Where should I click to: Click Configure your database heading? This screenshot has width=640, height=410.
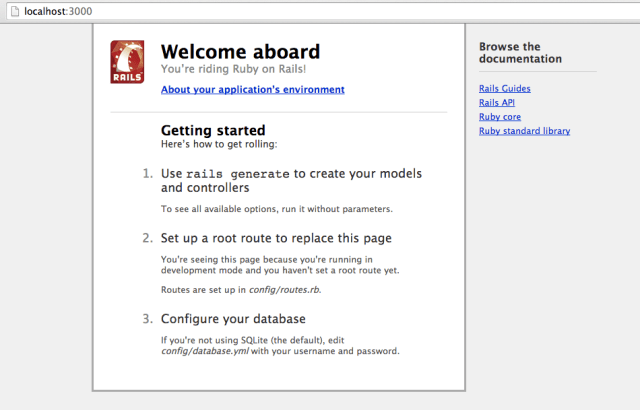233,319
